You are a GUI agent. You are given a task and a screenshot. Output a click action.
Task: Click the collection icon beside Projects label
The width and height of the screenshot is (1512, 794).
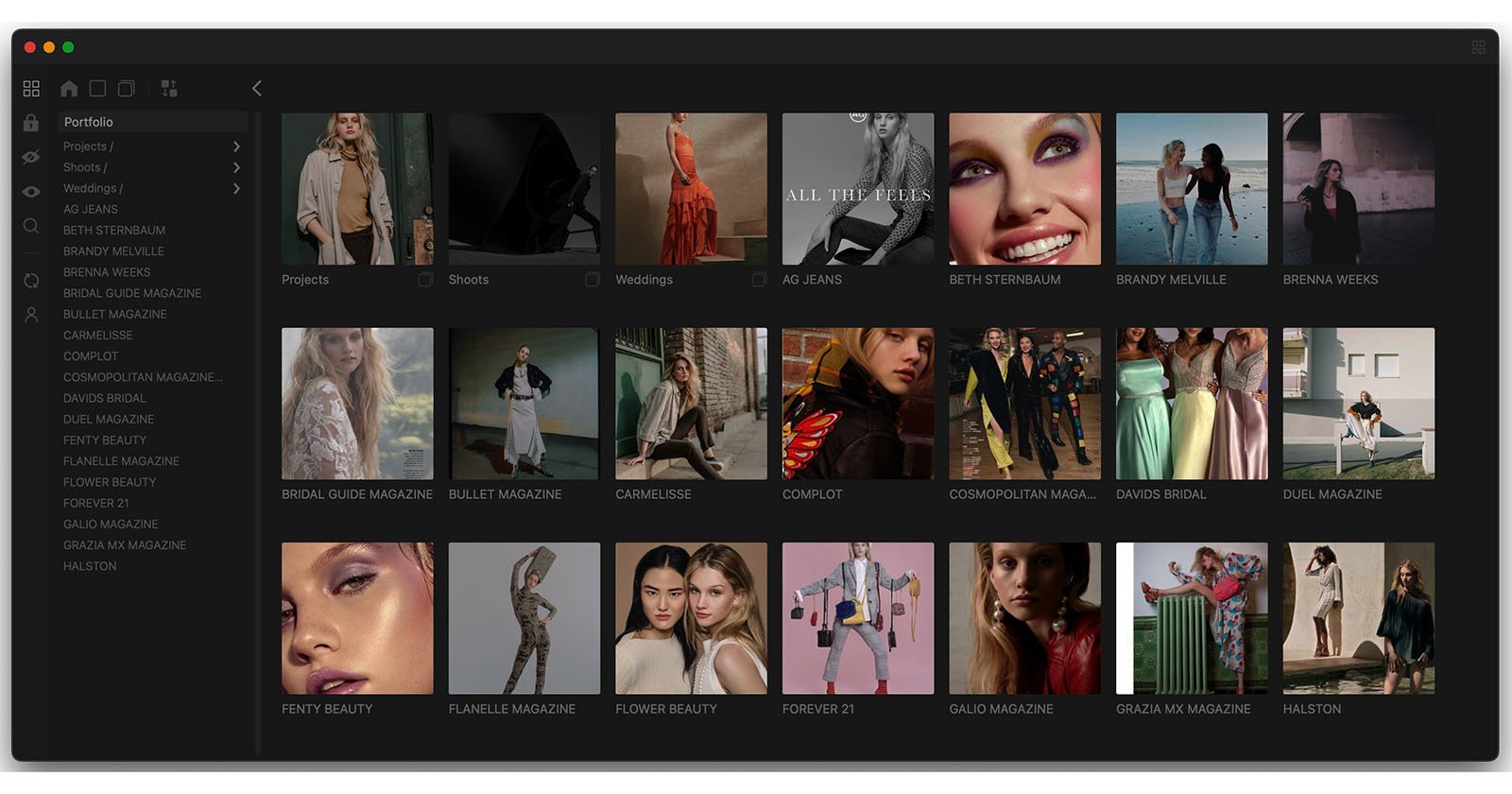(x=426, y=279)
